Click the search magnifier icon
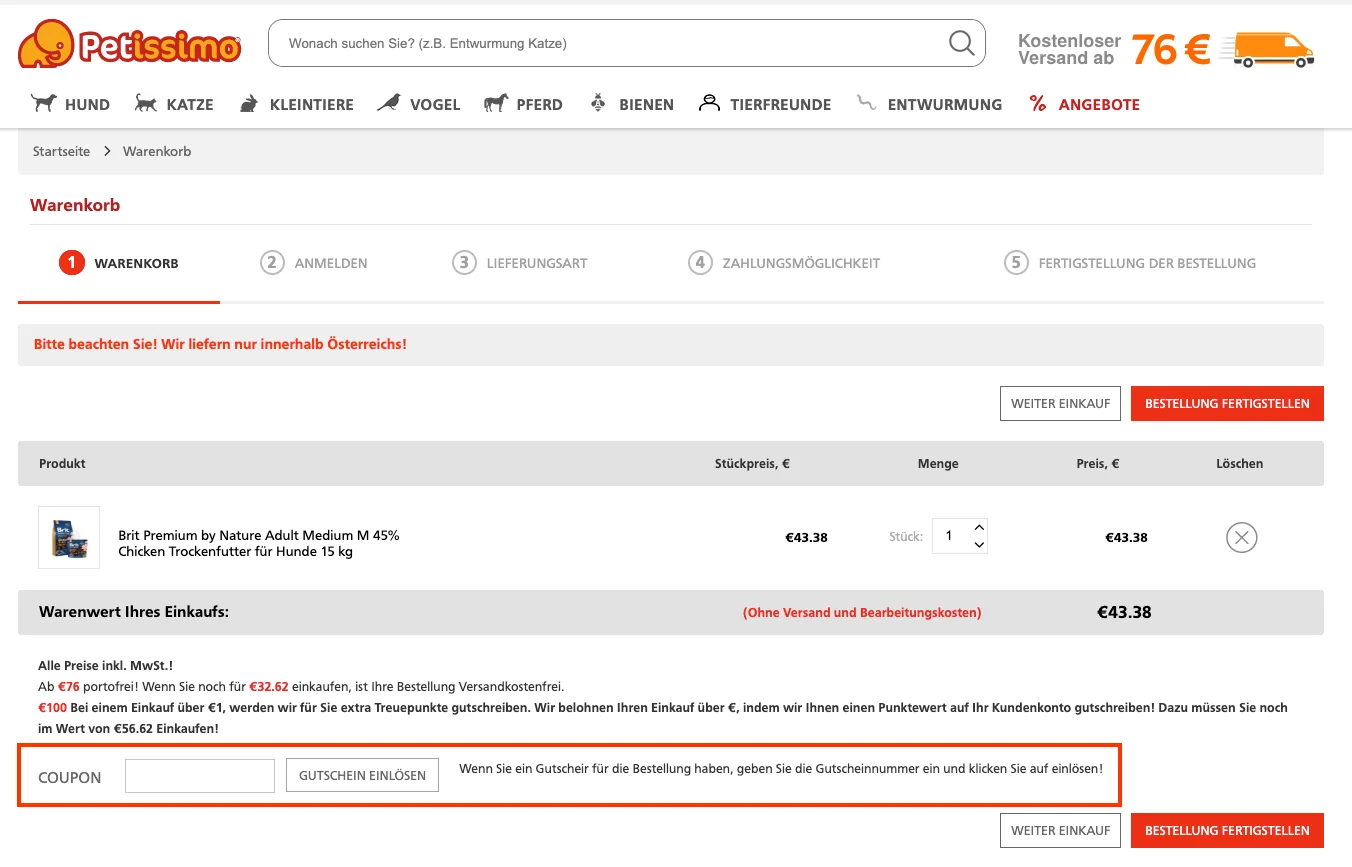 pyautogui.click(x=960, y=43)
